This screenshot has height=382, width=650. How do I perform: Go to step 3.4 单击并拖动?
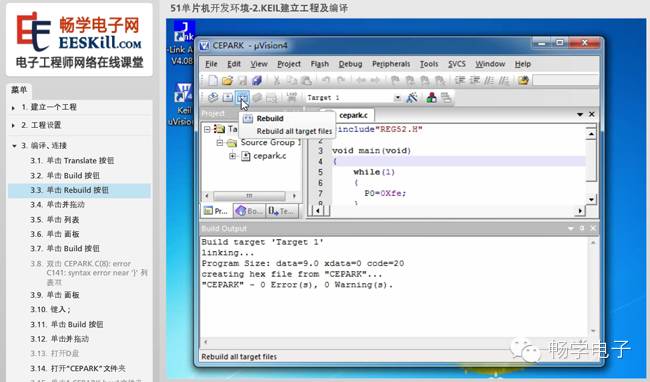coord(58,205)
